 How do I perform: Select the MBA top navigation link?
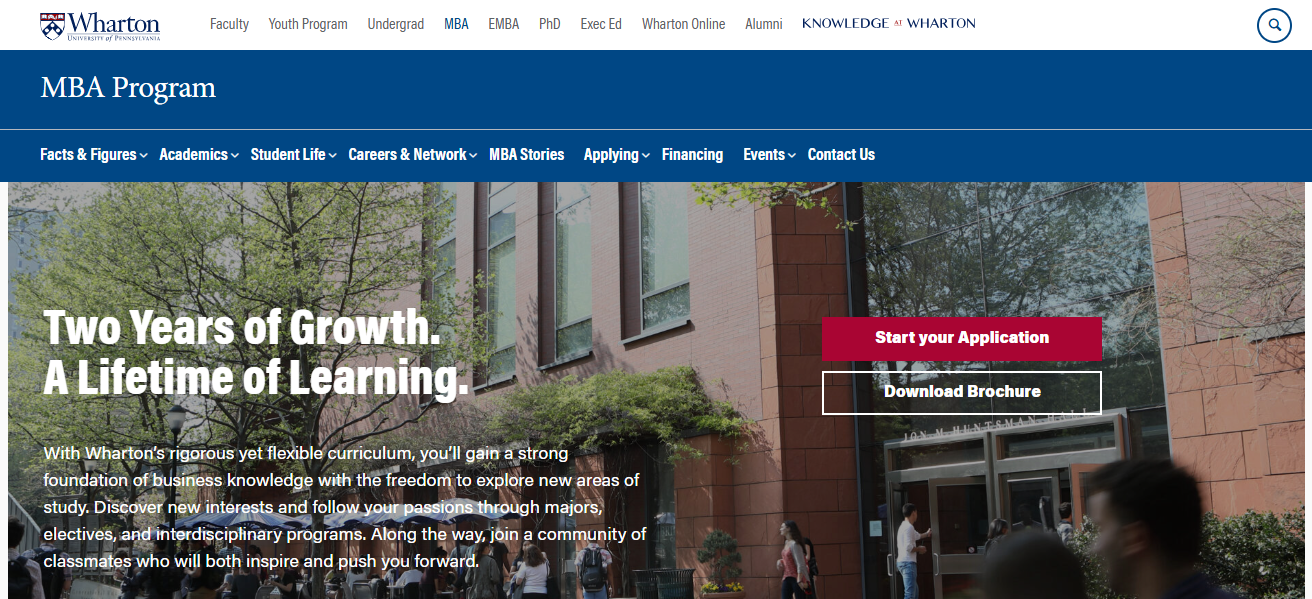point(456,24)
